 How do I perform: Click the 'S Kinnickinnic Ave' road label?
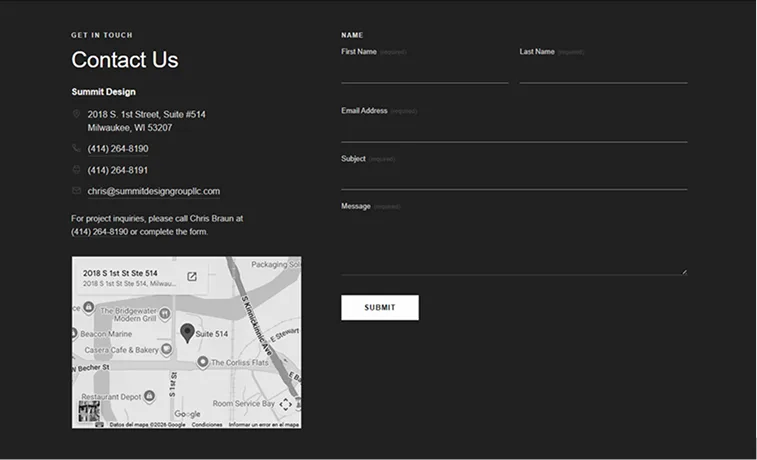[256, 326]
